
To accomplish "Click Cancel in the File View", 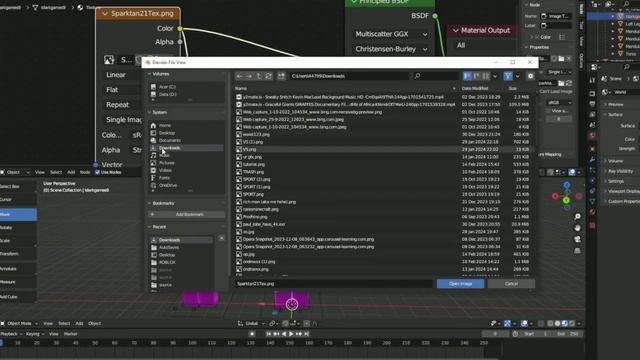I will pyautogui.click(x=511, y=284).
